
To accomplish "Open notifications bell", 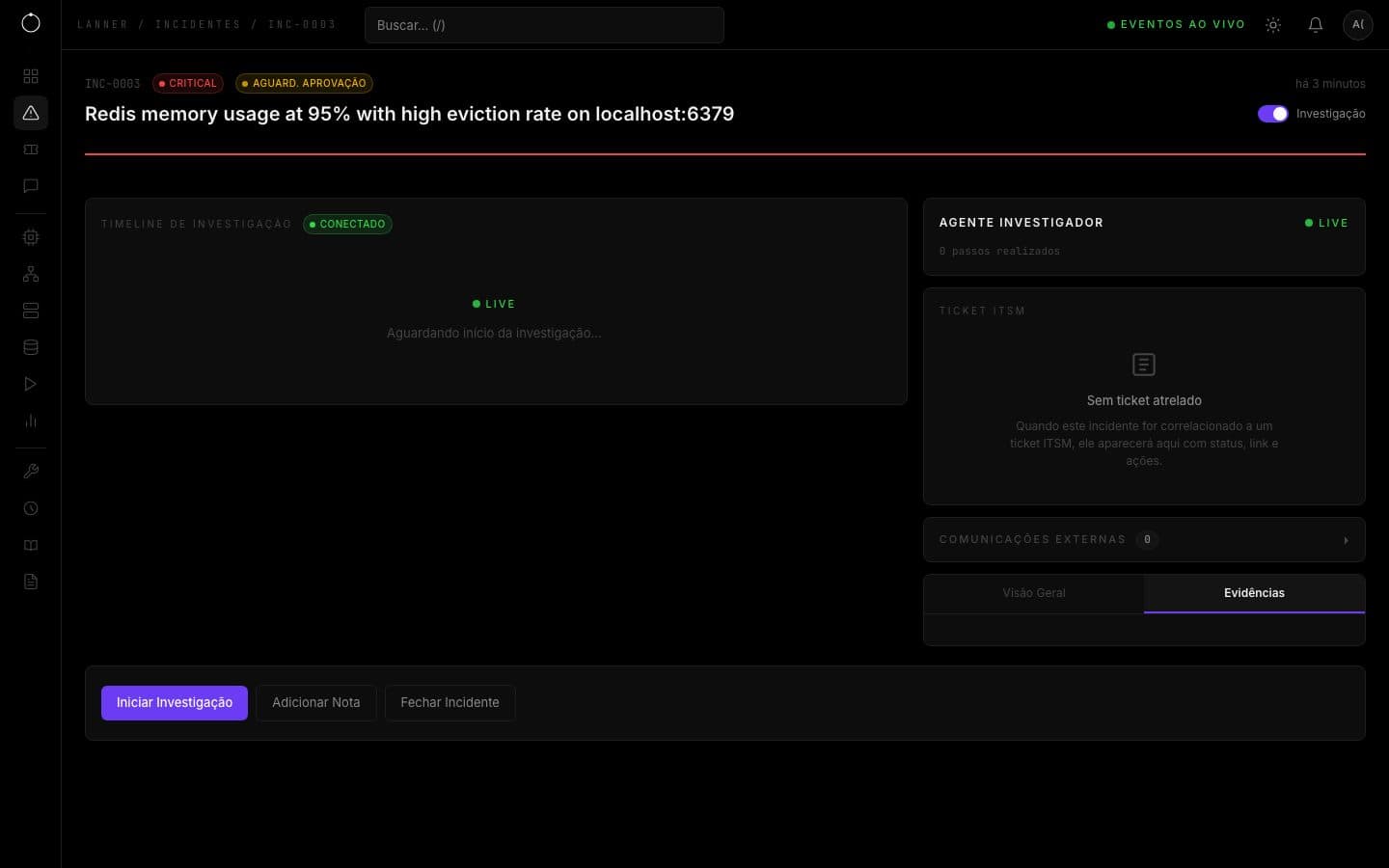I will tap(1316, 25).
